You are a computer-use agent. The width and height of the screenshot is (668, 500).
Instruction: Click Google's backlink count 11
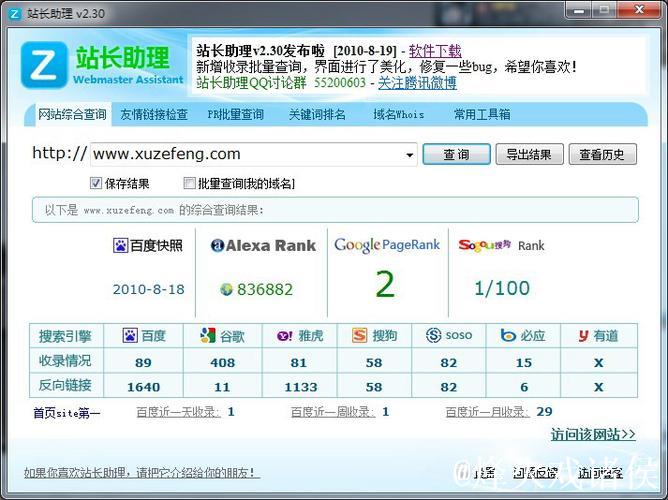click(x=222, y=387)
